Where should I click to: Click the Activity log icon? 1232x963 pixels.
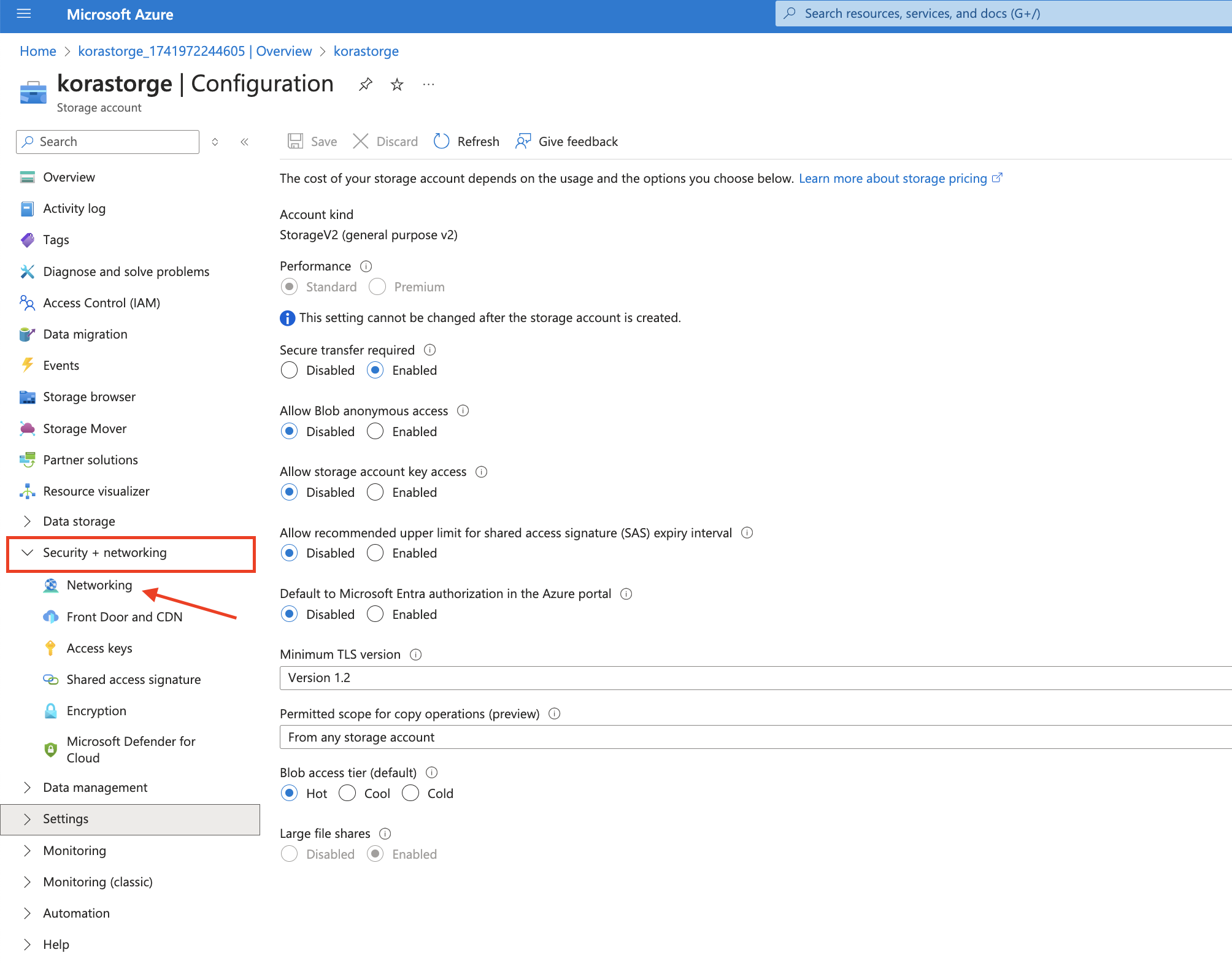tap(27, 209)
